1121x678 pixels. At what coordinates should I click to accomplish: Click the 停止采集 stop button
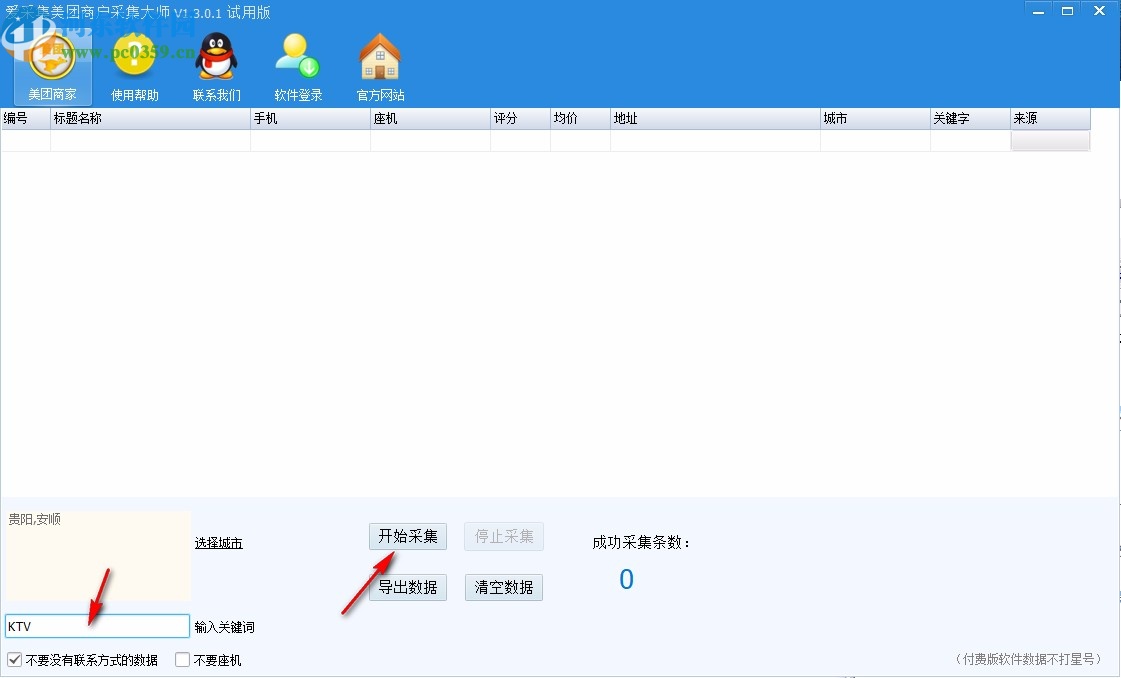[x=503, y=536]
